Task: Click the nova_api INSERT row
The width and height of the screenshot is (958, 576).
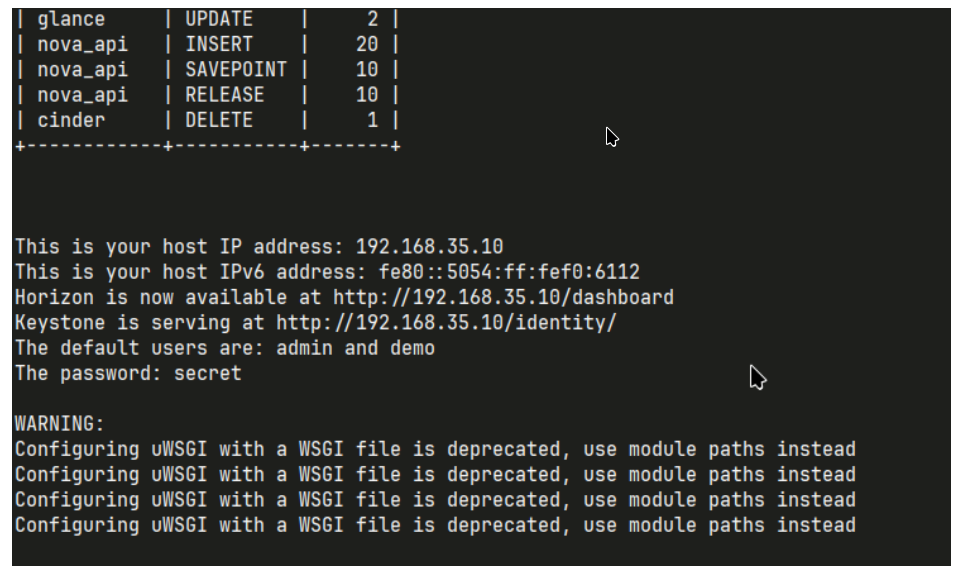Action: click(208, 44)
